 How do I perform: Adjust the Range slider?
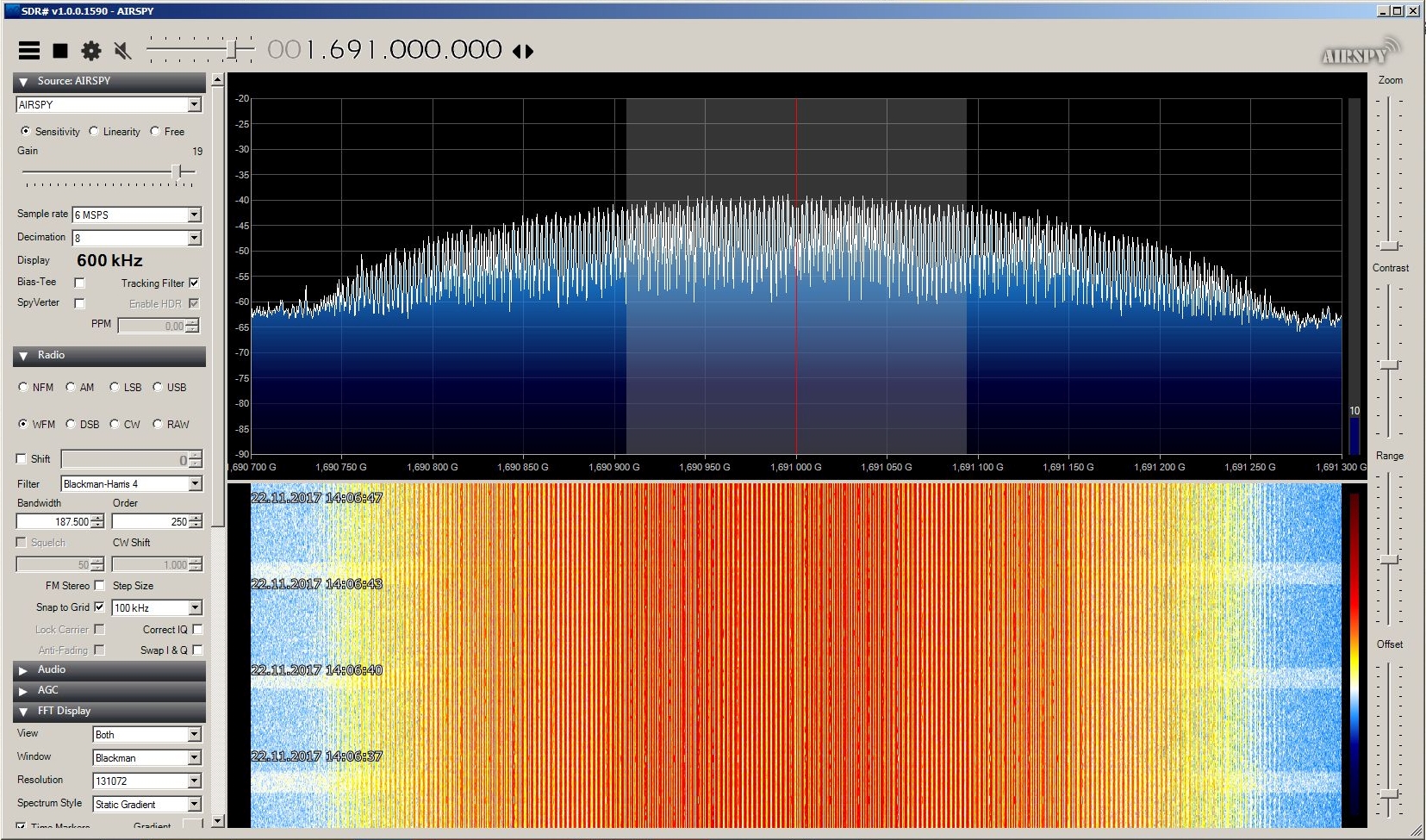[x=1389, y=560]
